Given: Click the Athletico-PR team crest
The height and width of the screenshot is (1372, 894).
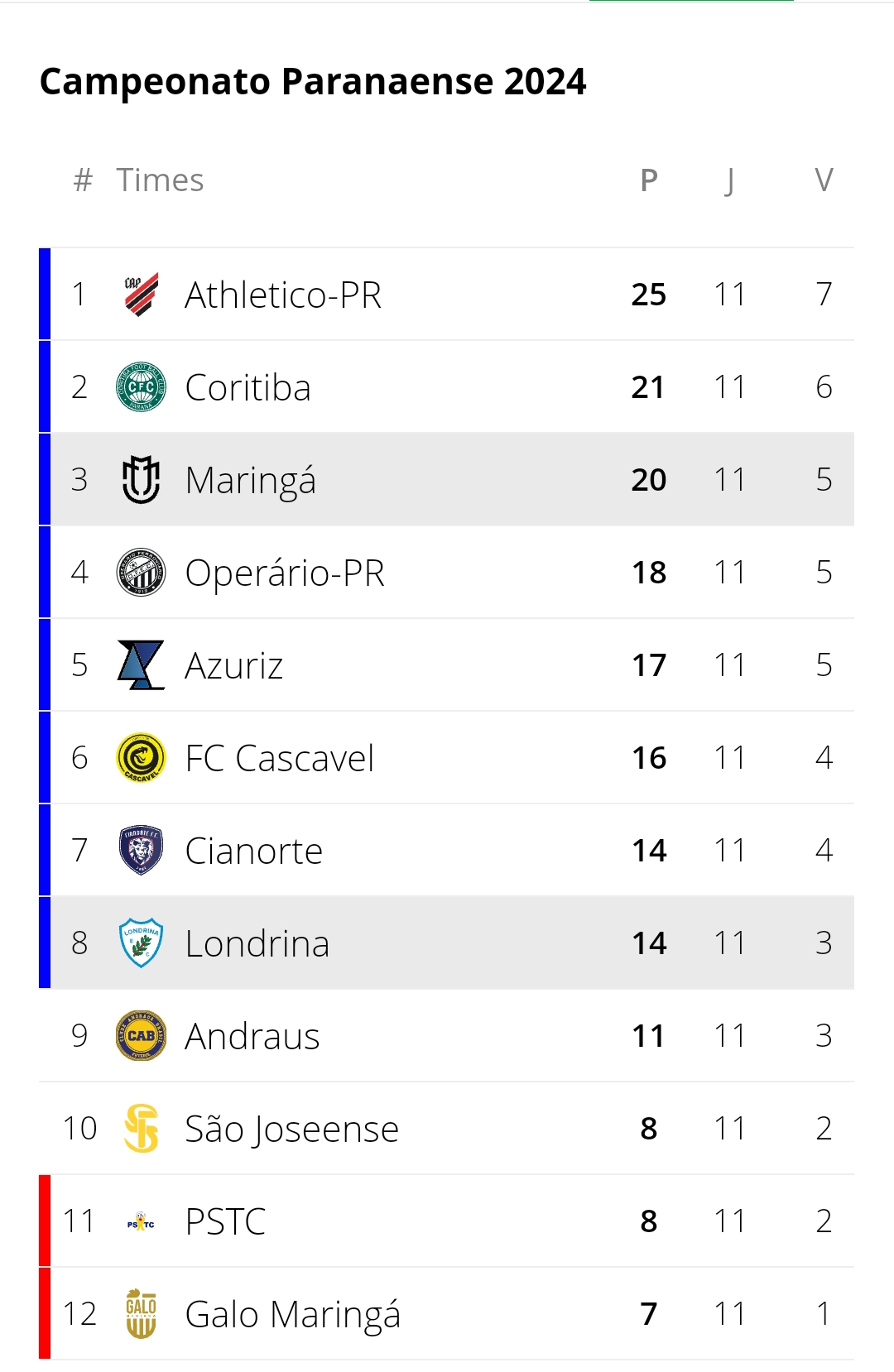Looking at the screenshot, I should coord(141,295).
